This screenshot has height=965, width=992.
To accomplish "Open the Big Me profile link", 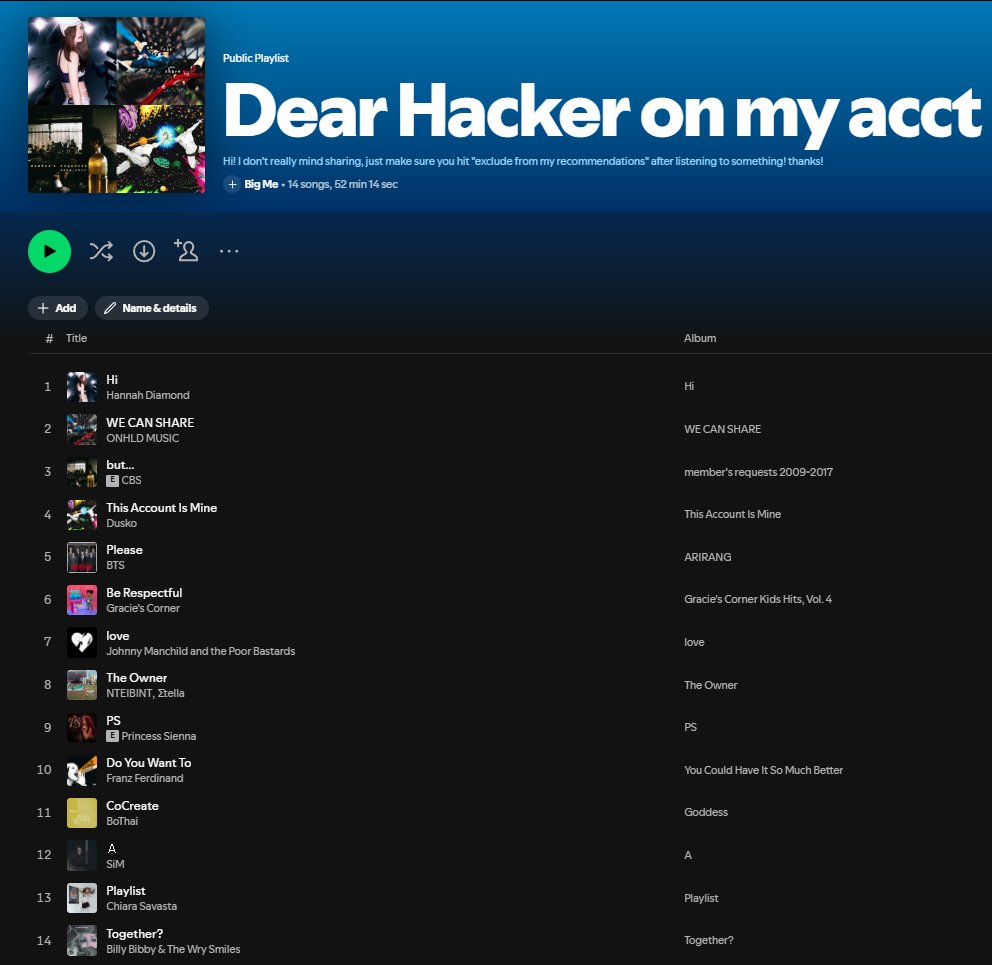I will [261, 184].
